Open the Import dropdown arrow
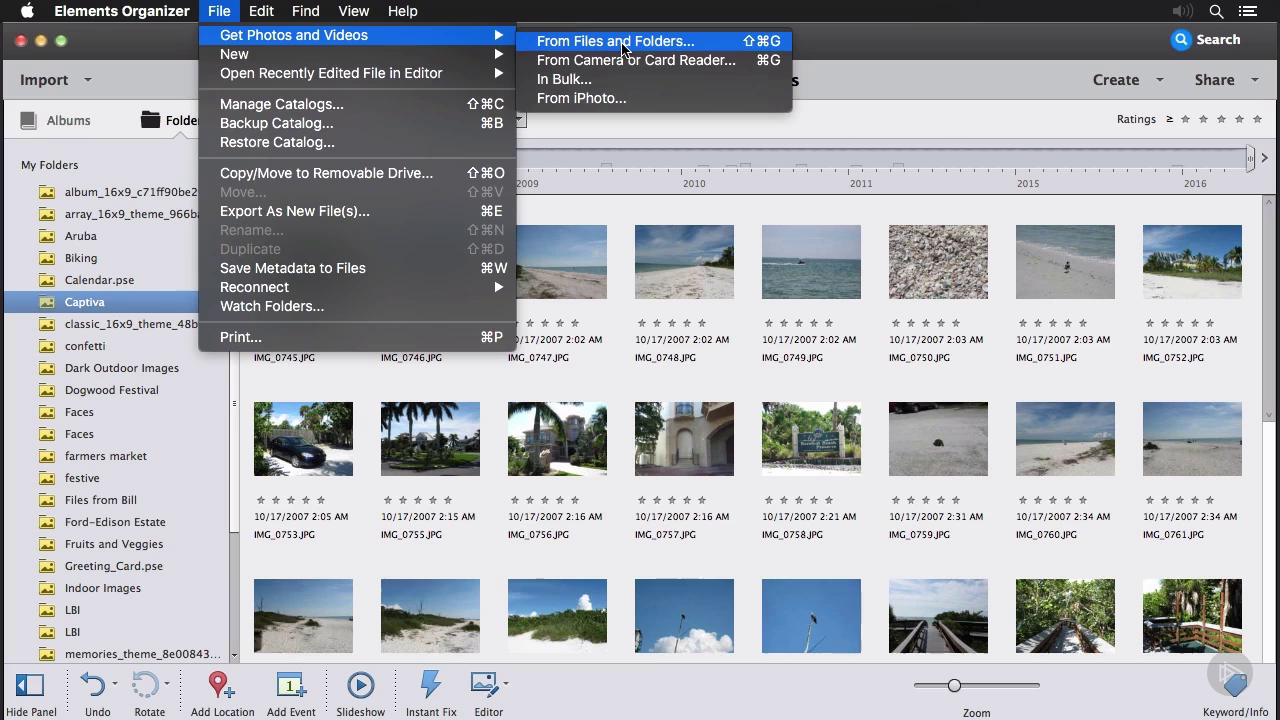The image size is (1280, 720). (87, 80)
